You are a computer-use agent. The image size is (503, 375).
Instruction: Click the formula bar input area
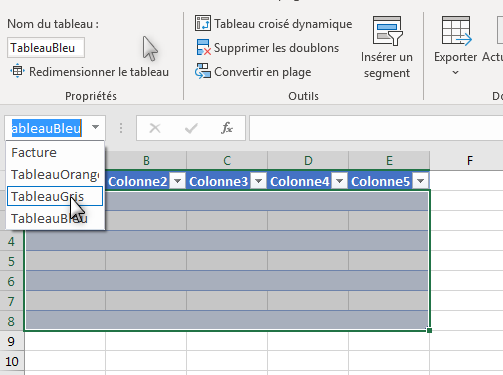tap(376, 128)
